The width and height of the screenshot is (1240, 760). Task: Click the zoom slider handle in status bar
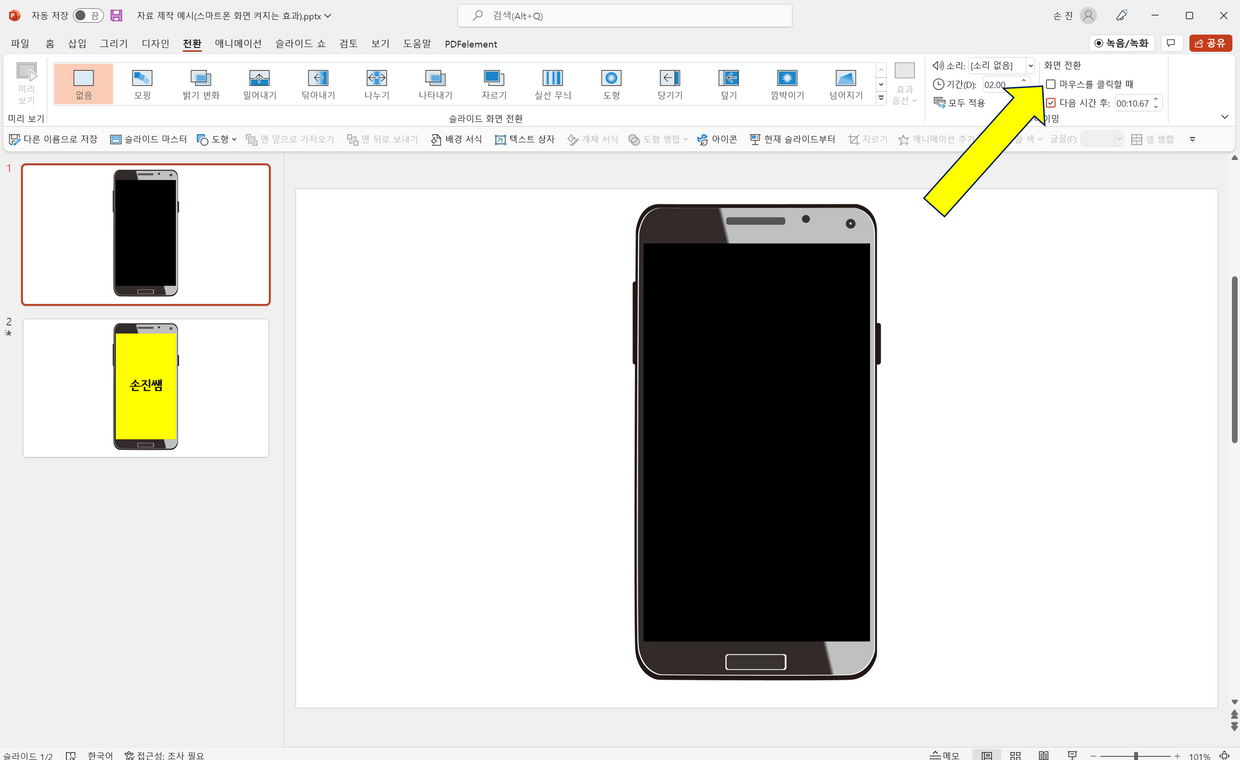(1135, 756)
